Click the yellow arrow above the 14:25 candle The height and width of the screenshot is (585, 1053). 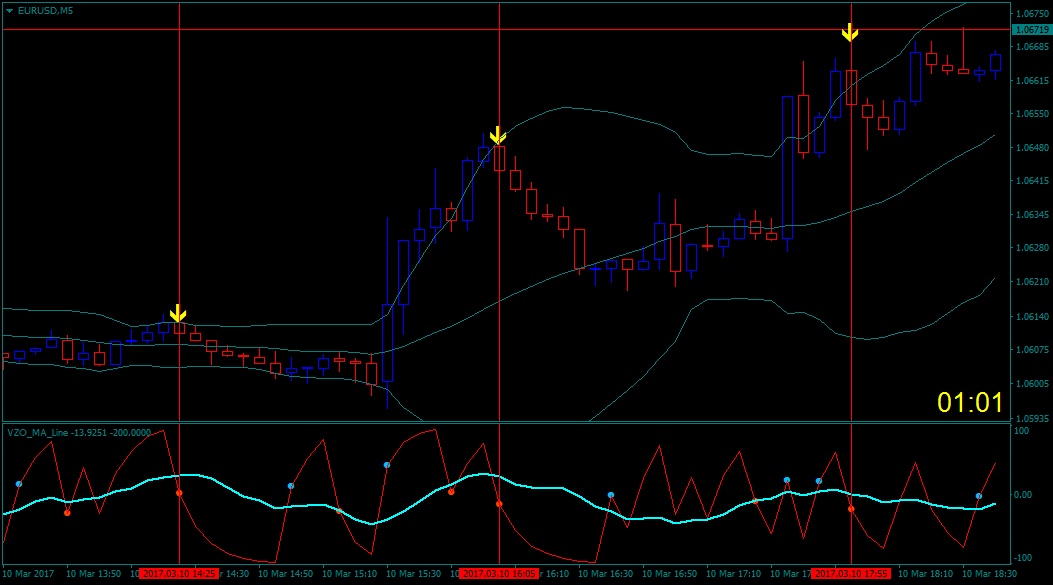(x=178, y=313)
